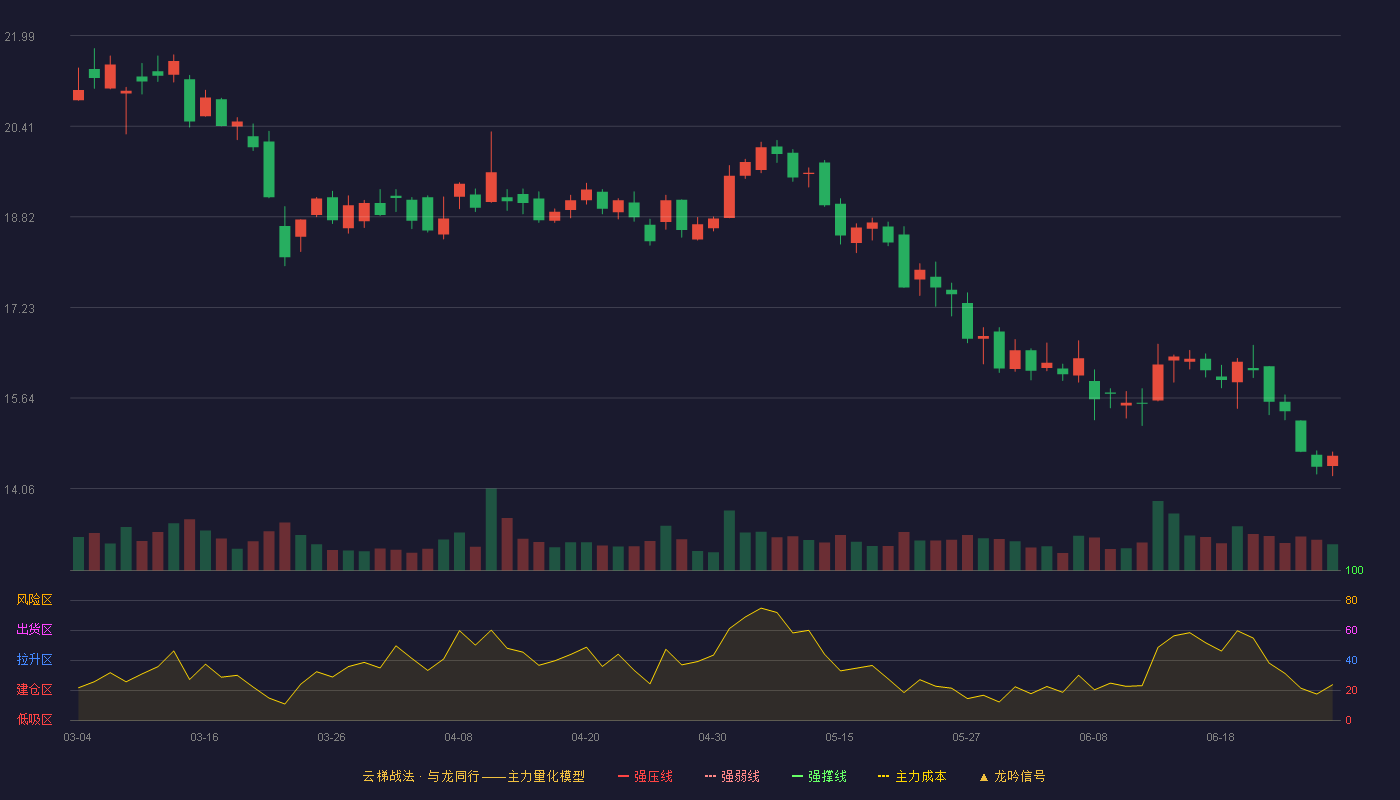This screenshot has height=800, width=1400.
Task: Click the first candlestick at 03-04
Action: point(78,94)
